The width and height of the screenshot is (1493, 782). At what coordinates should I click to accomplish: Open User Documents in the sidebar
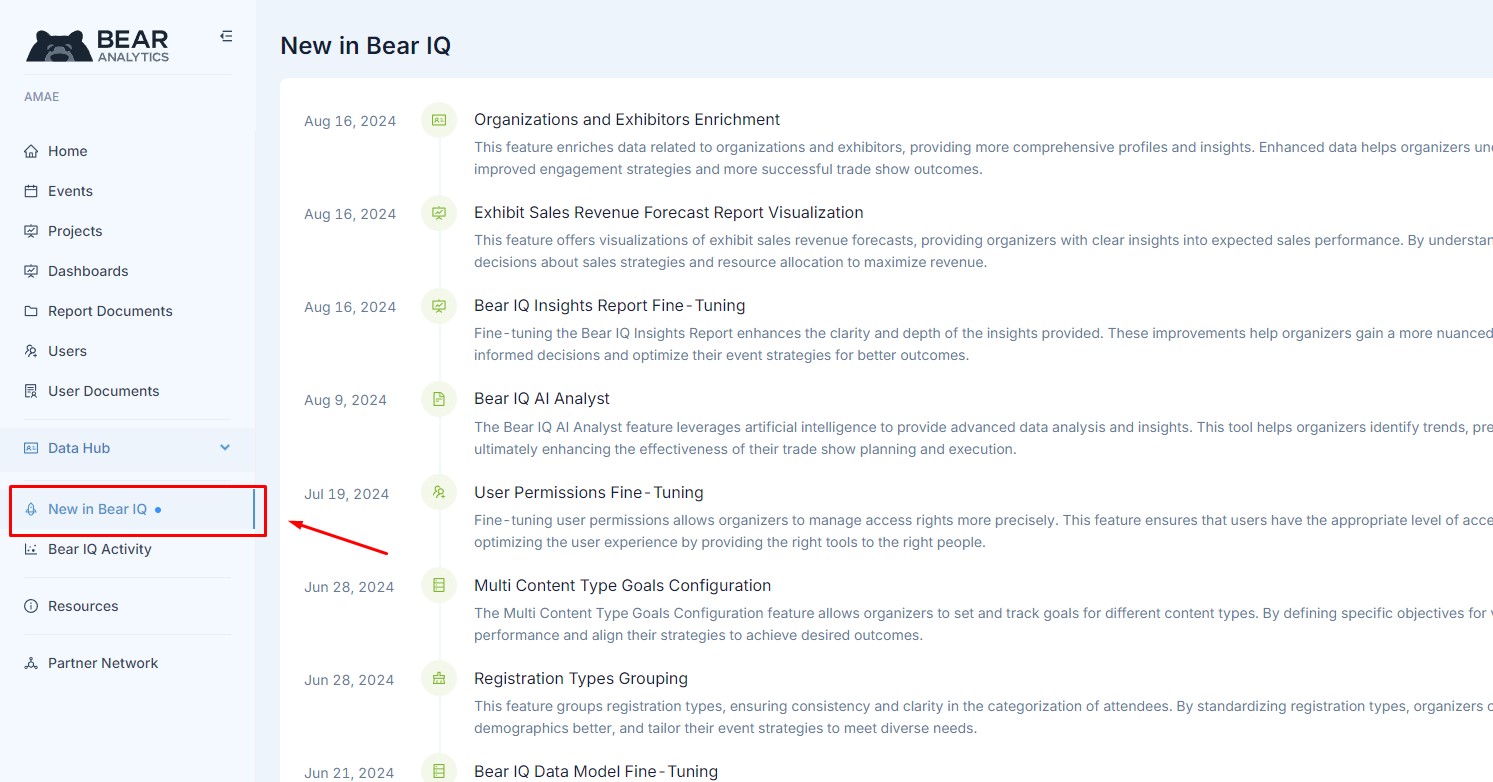(103, 391)
